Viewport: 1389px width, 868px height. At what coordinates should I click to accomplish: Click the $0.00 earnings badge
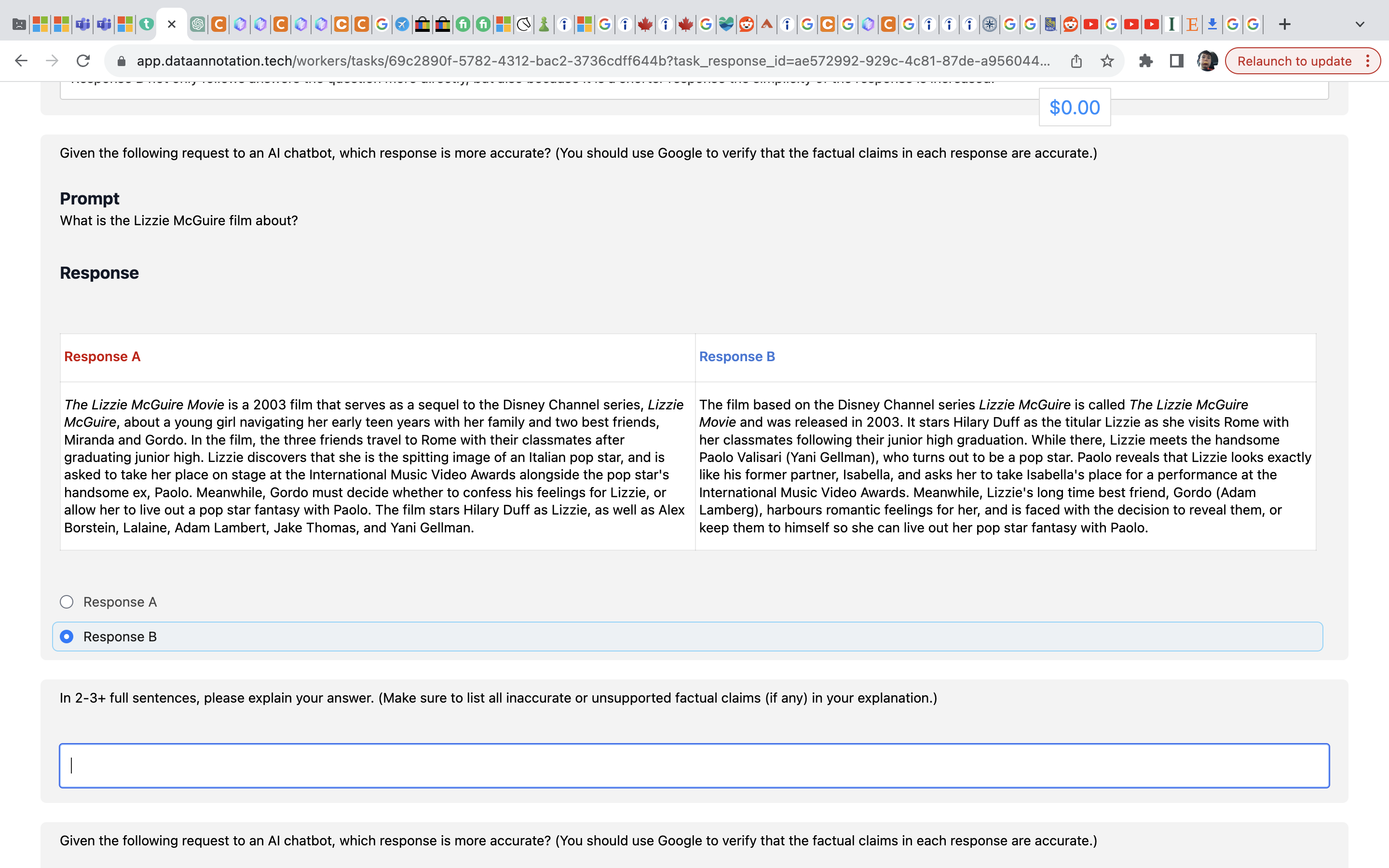1075,108
